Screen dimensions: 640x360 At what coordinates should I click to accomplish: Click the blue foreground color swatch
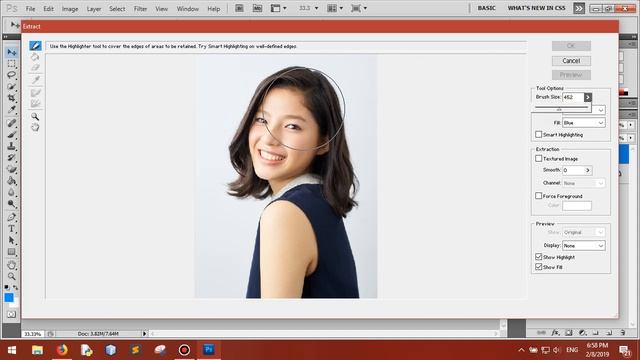pyautogui.click(x=9, y=298)
